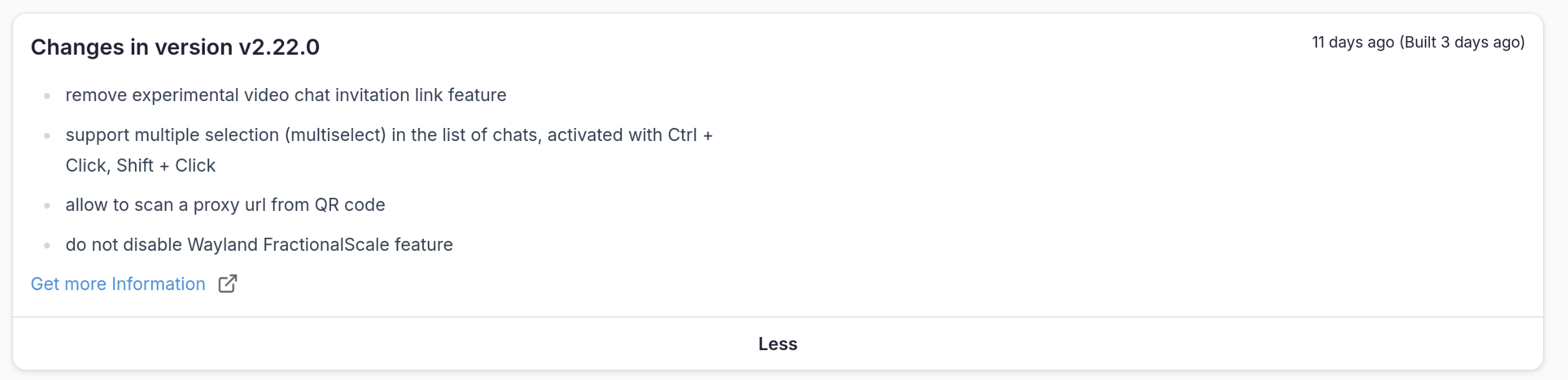The height and width of the screenshot is (380, 1568).
Task: Click the 'Ctrl +' shortcut text
Action: 690,135
